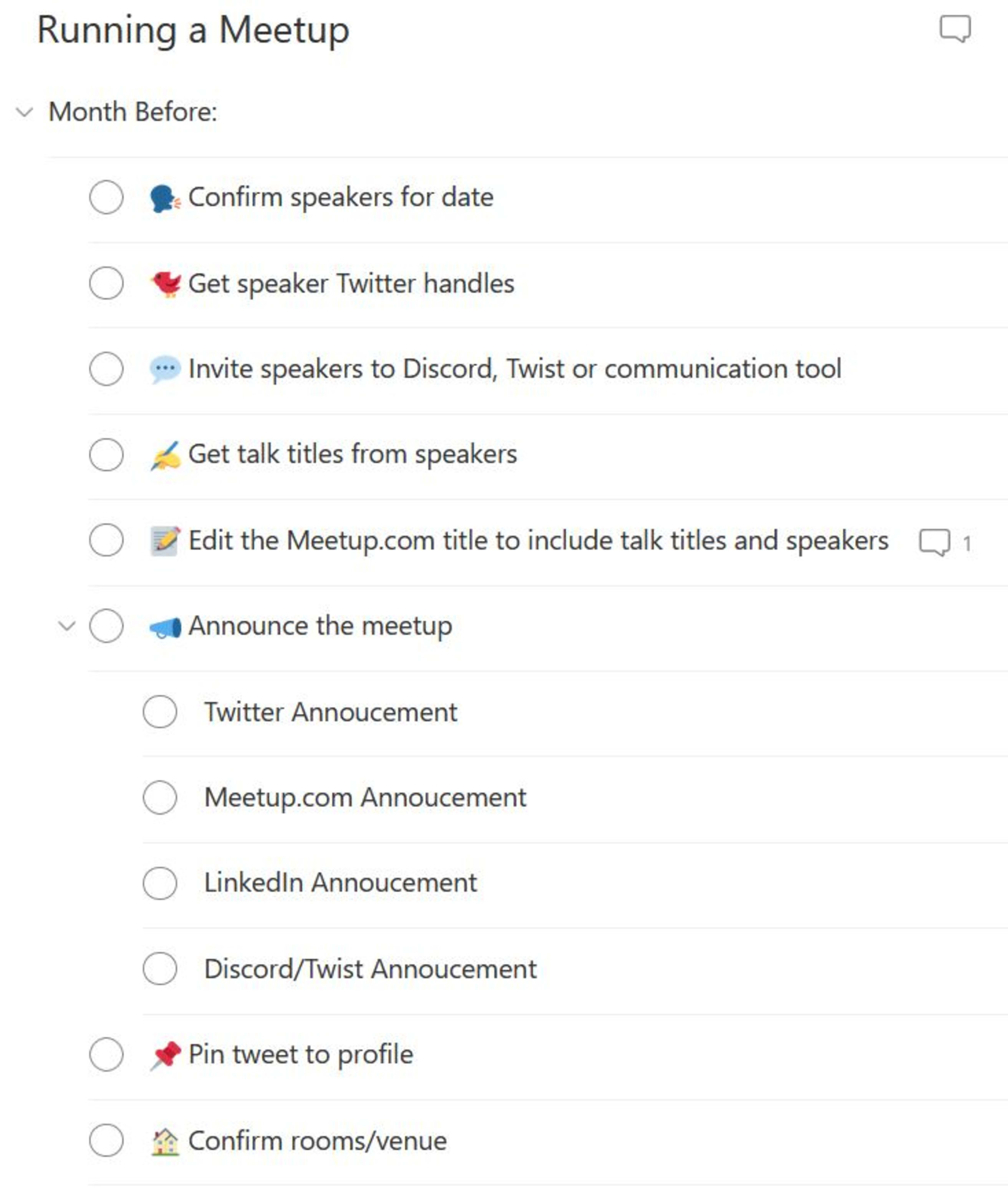Viewport: 1008px width, 1187px height.
Task: Click the speech bubble icon on the Discord invite task
Action: coord(166,369)
